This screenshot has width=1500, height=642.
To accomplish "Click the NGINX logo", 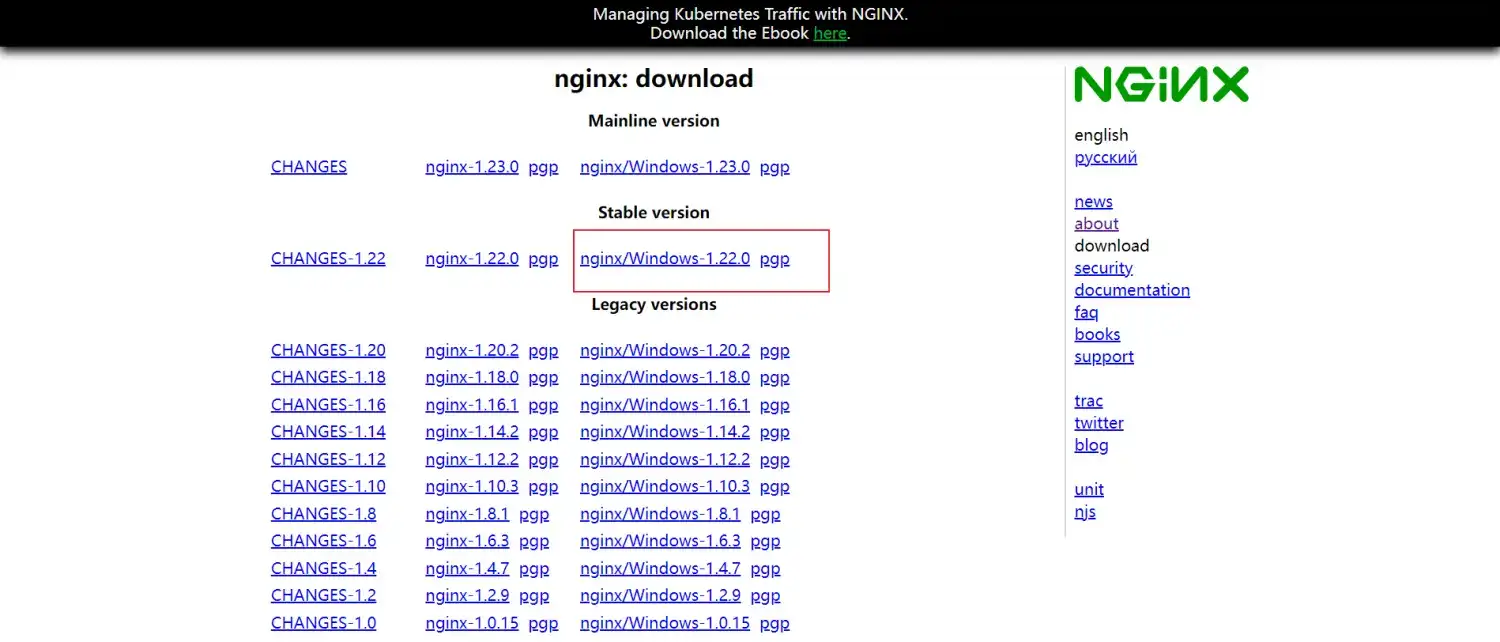I will click(1161, 85).
